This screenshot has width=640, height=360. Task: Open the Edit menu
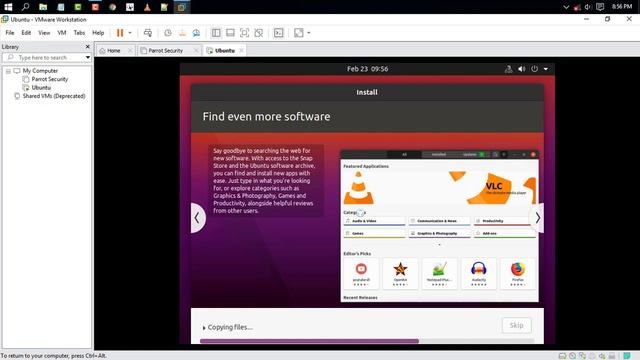point(26,33)
